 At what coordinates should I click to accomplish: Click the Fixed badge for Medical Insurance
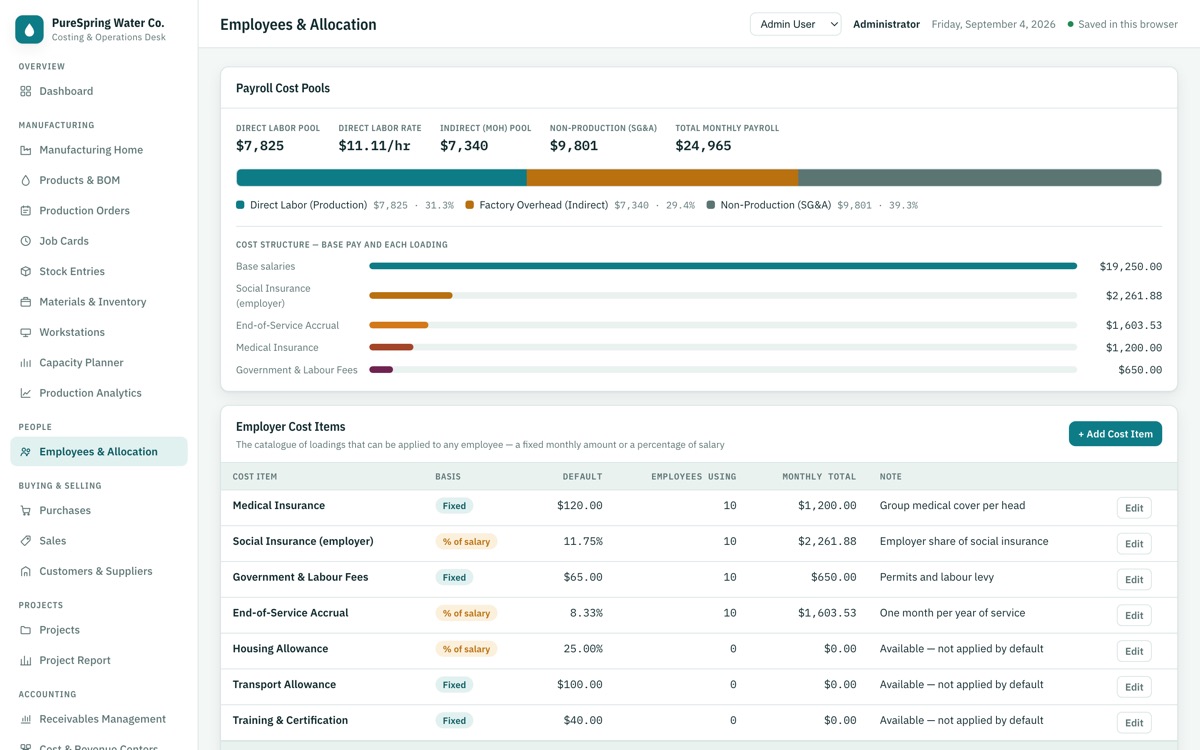coord(454,506)
